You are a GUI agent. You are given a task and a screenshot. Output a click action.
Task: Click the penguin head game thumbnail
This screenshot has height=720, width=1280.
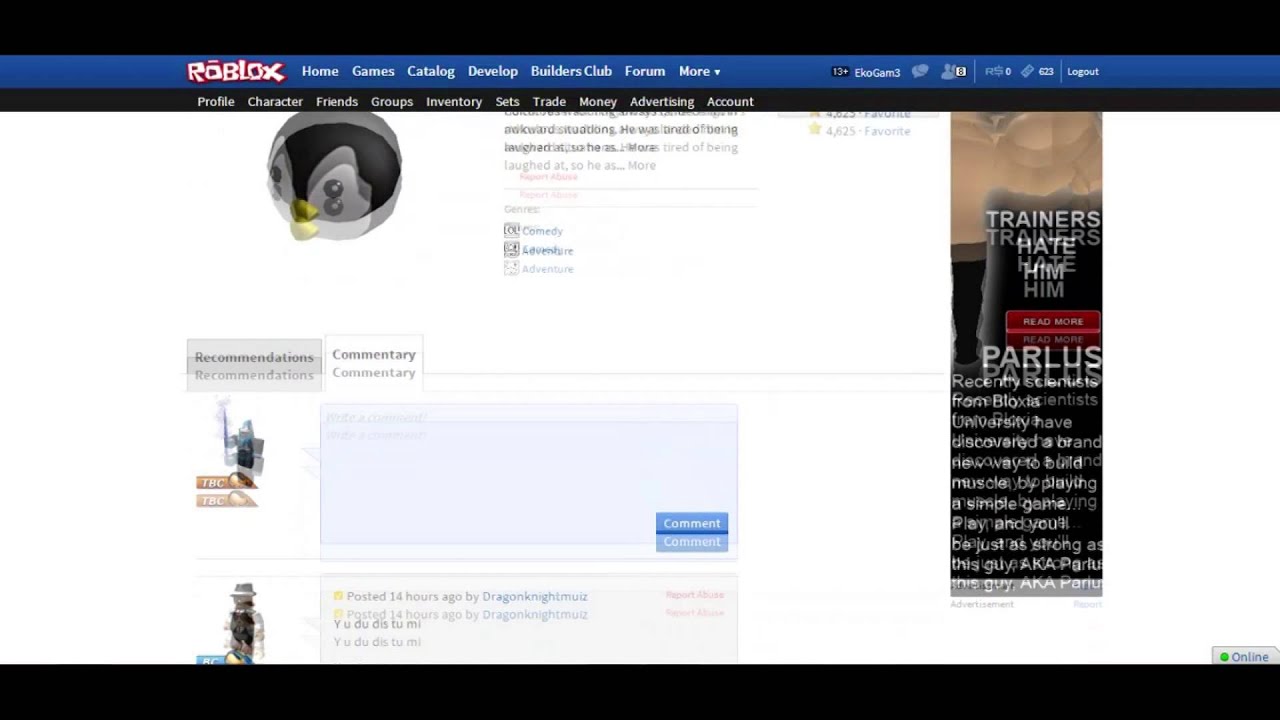pyautogui.click(x=334, y=176)
